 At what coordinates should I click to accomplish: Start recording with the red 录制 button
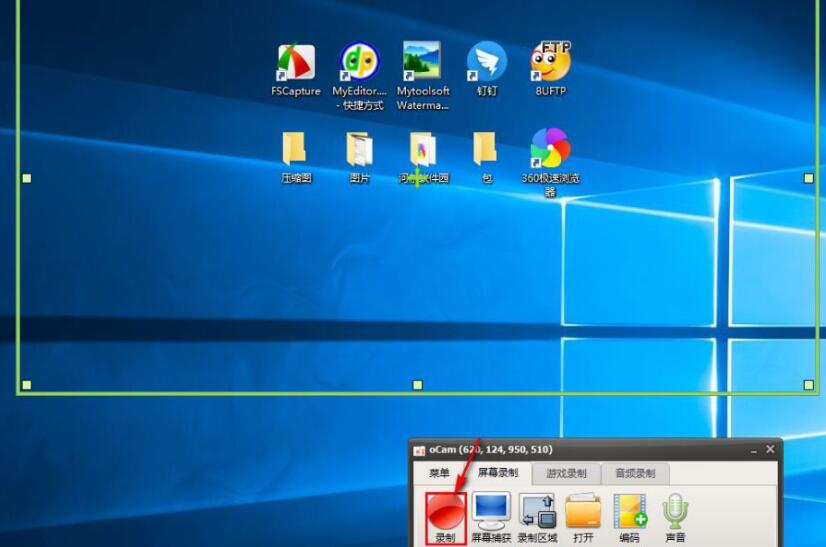446,519
